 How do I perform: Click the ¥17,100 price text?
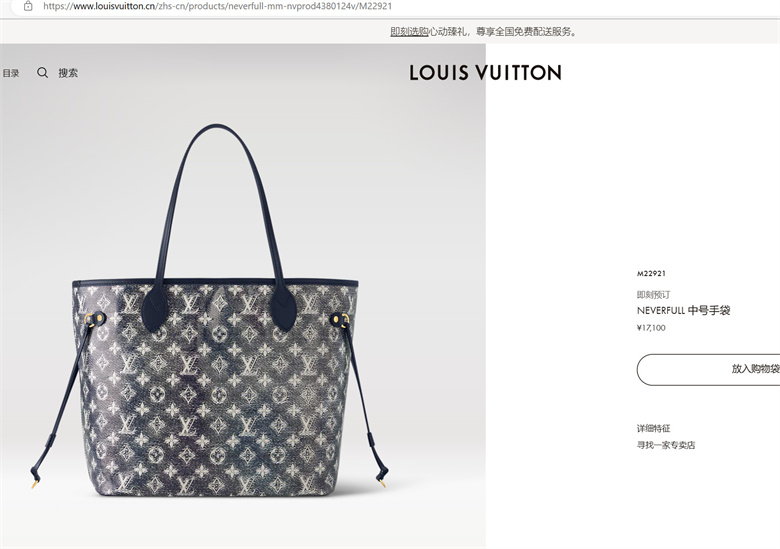651,328
